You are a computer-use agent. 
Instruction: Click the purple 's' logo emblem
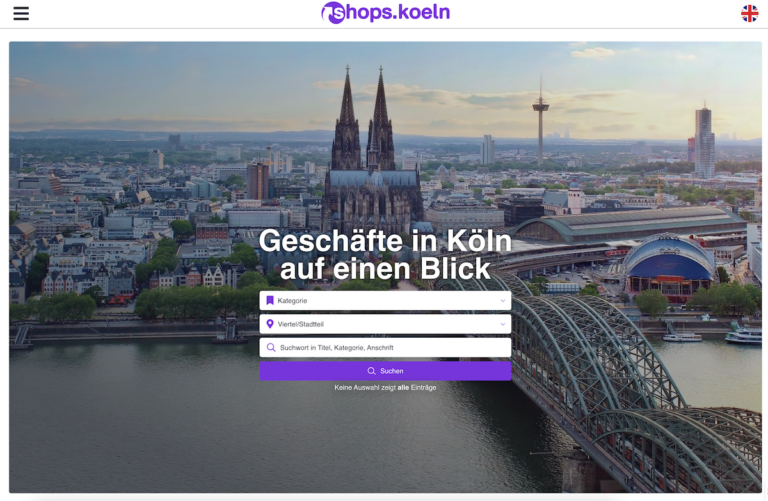pos(334,13)
